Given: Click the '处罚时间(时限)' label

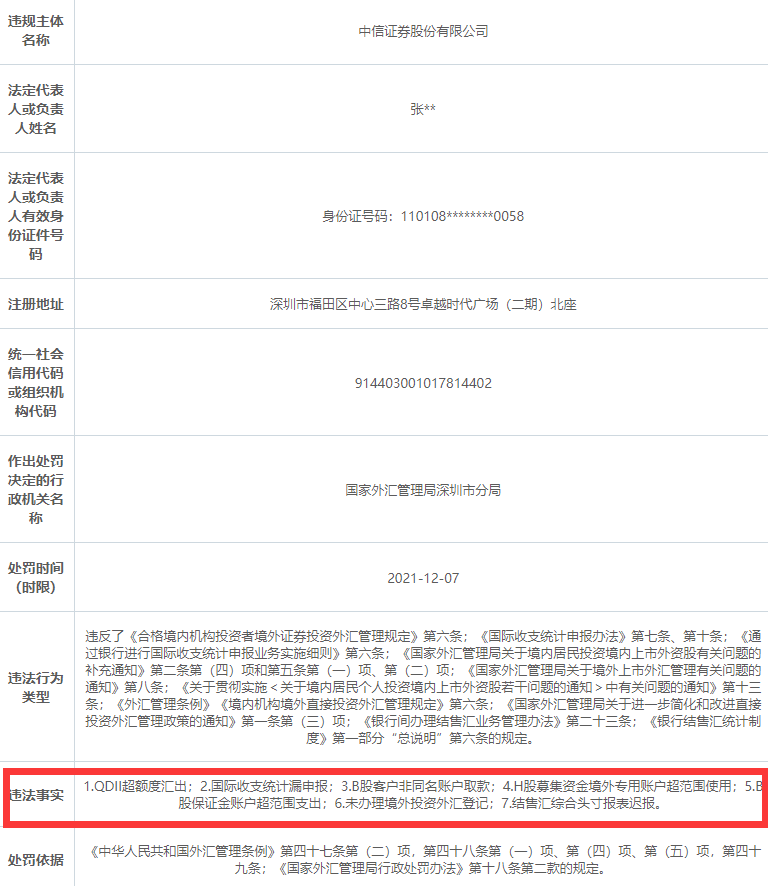Looking at the screenshot, I should [36, 577].
